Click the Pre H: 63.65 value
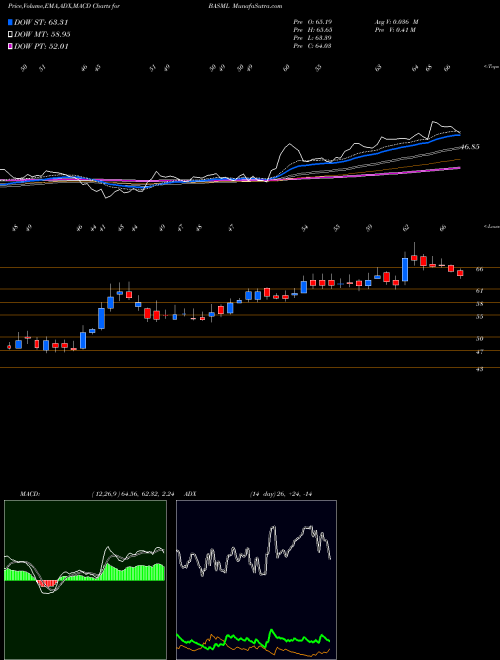 [x=313, y=30]
